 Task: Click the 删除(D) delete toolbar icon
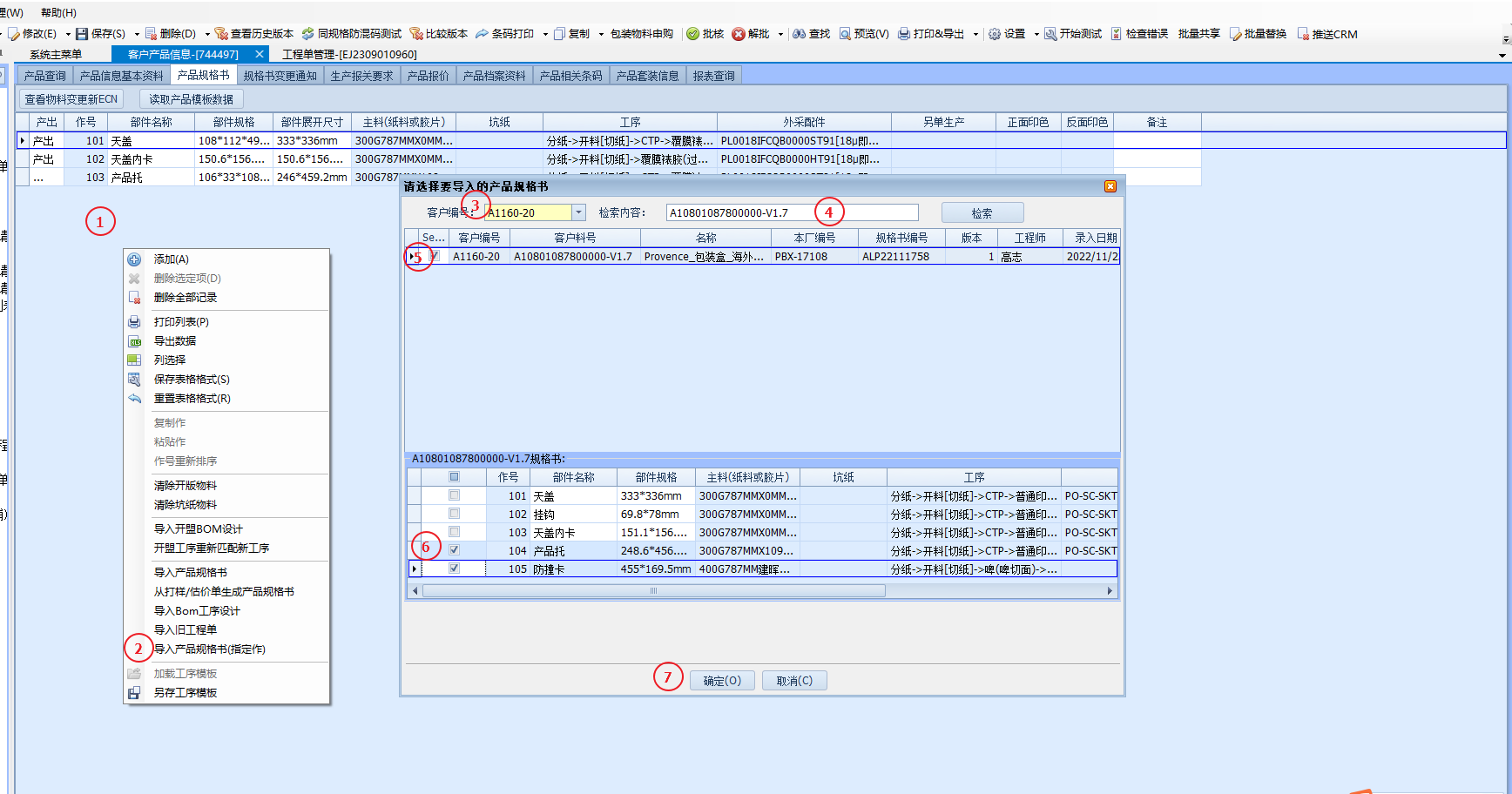click(x=151, y=34)
